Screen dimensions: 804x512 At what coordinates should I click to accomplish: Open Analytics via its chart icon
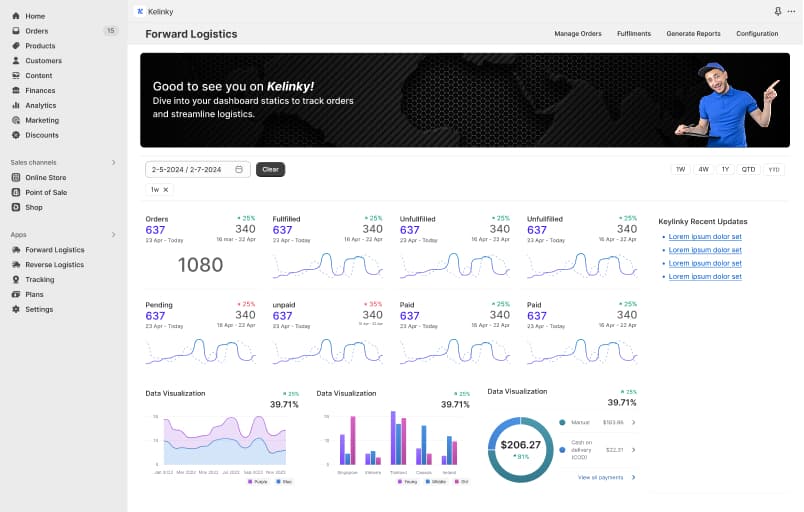pyautogui.click(x=16, y=105)
